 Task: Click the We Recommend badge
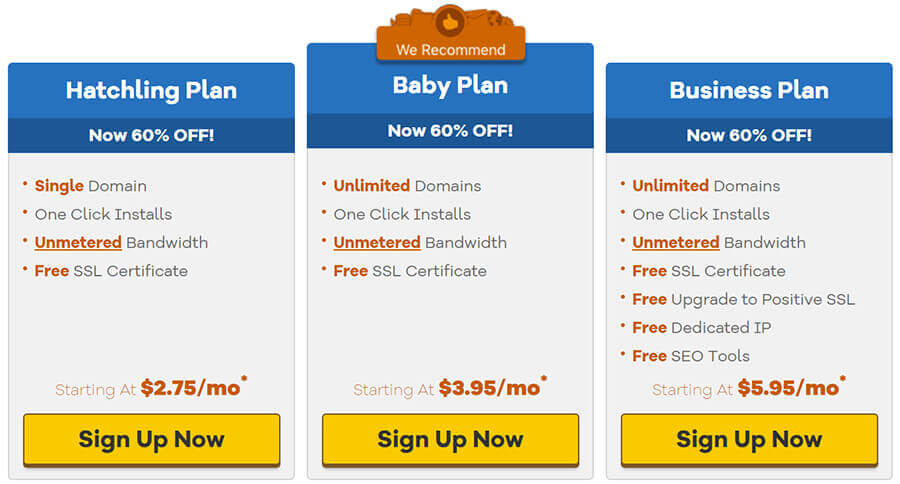point(450,49)
